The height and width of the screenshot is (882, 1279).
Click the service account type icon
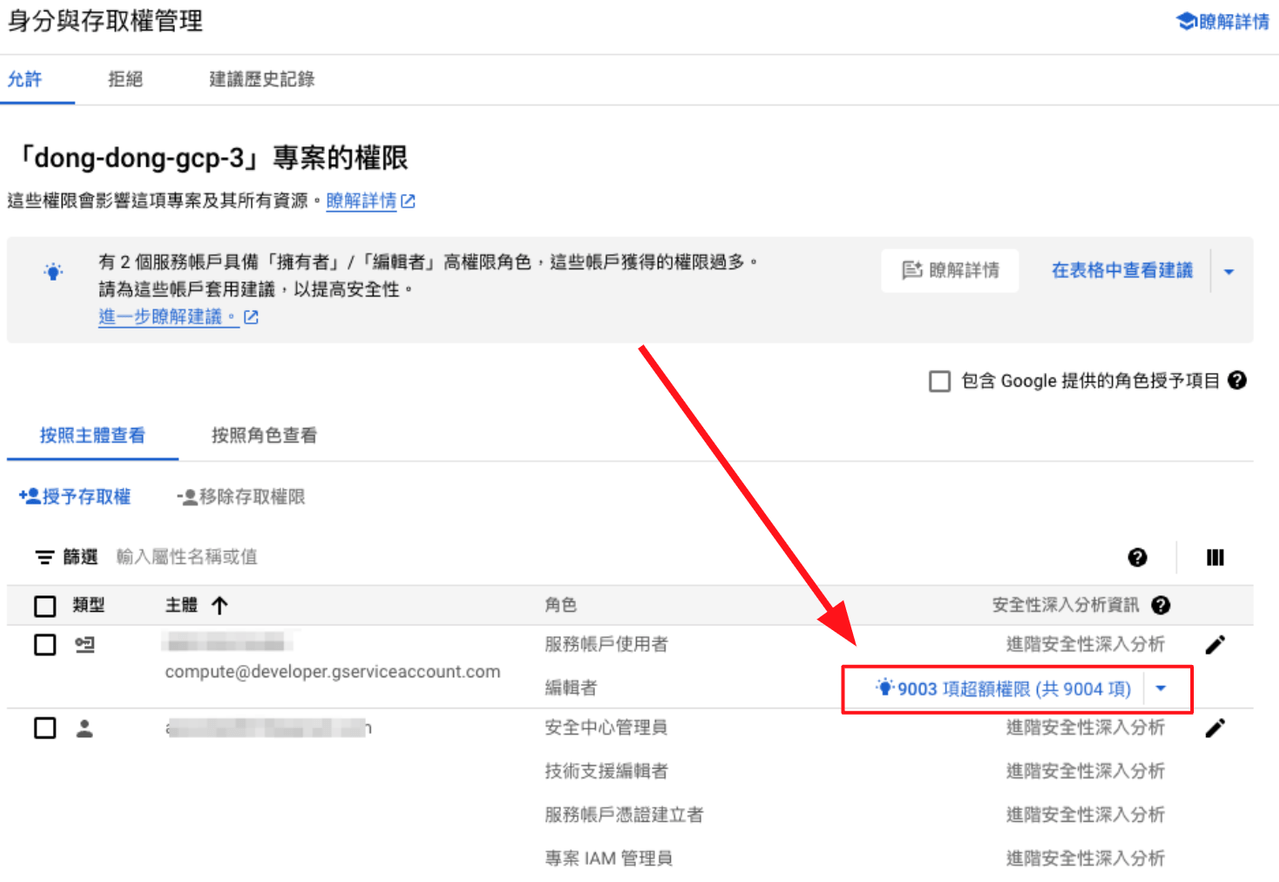[85, 645]
